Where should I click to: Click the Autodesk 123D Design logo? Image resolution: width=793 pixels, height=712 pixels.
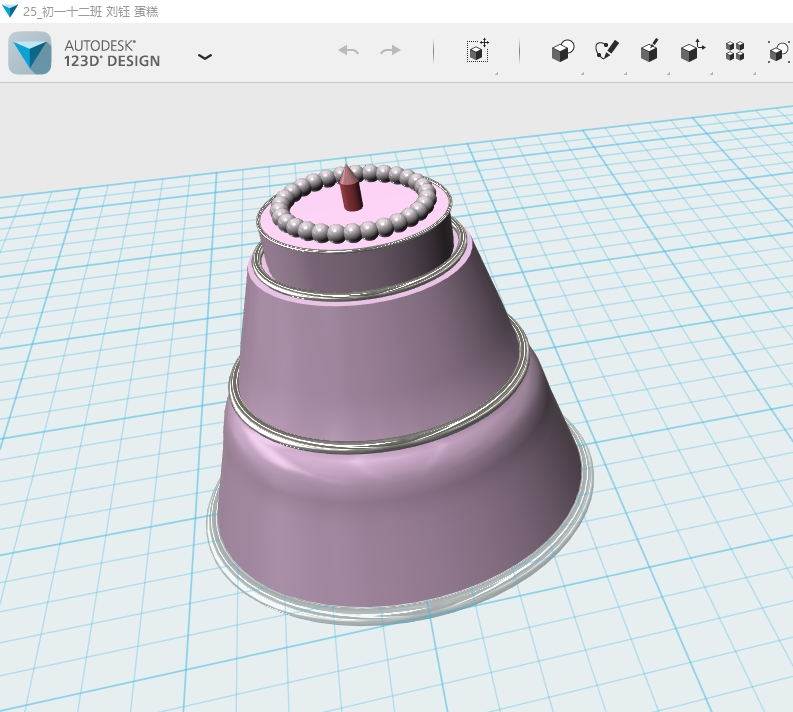point(30,53)
